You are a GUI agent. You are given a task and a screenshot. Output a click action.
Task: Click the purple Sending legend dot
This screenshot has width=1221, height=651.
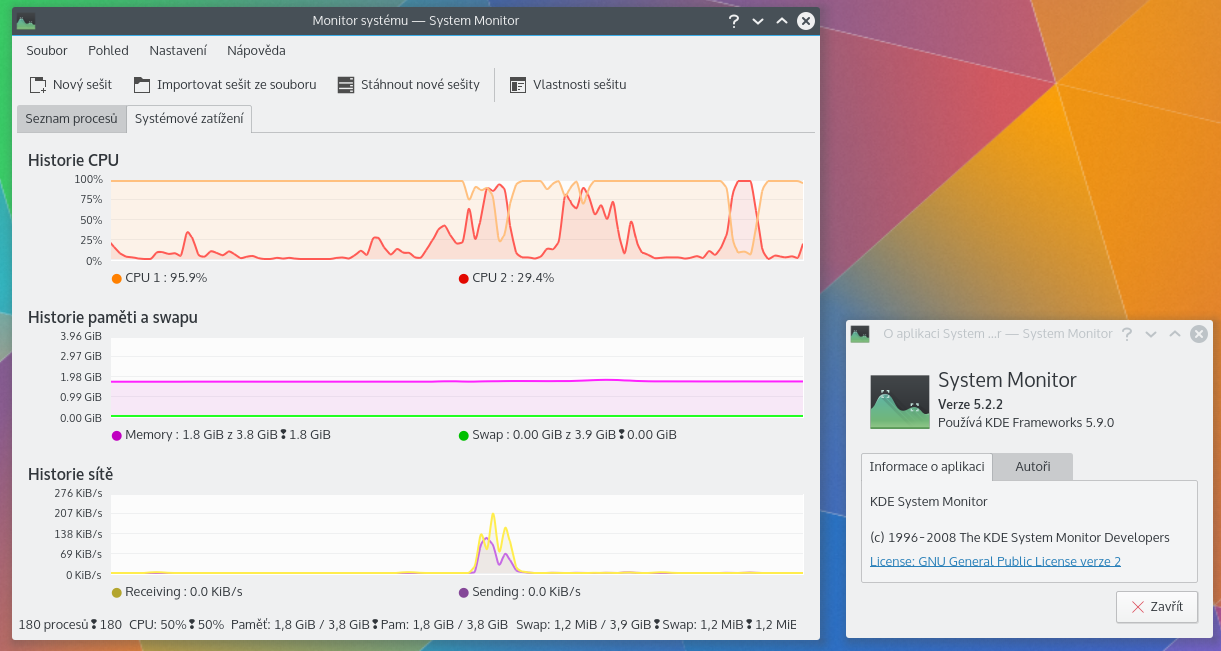pyautogui.click(x=464, y=593)
